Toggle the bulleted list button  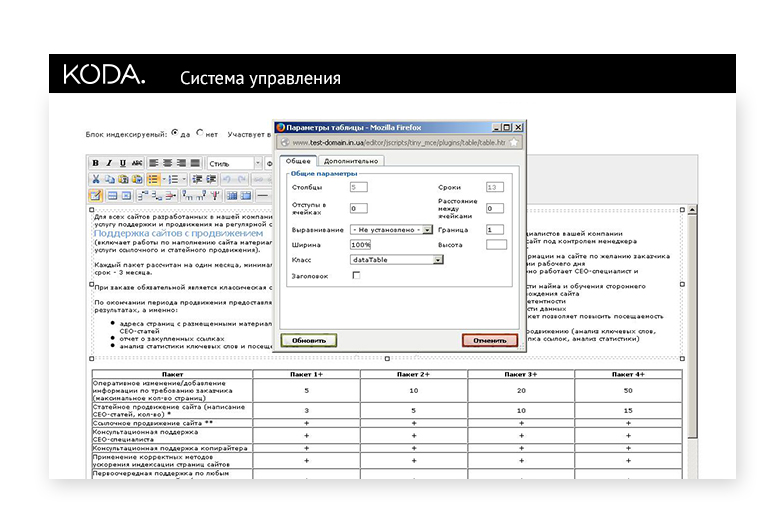click(x=154, y=179)
